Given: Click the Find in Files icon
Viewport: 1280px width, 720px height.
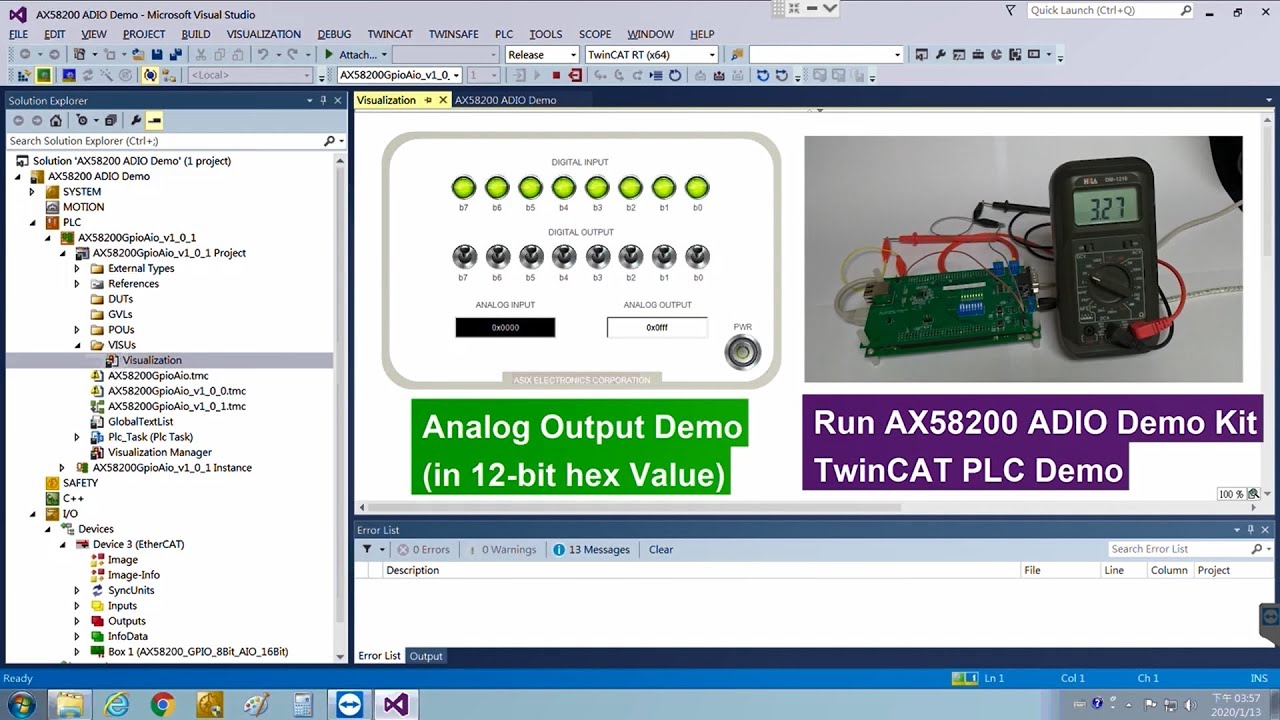Looking at the screenshot, I should (x=737, y=54).
